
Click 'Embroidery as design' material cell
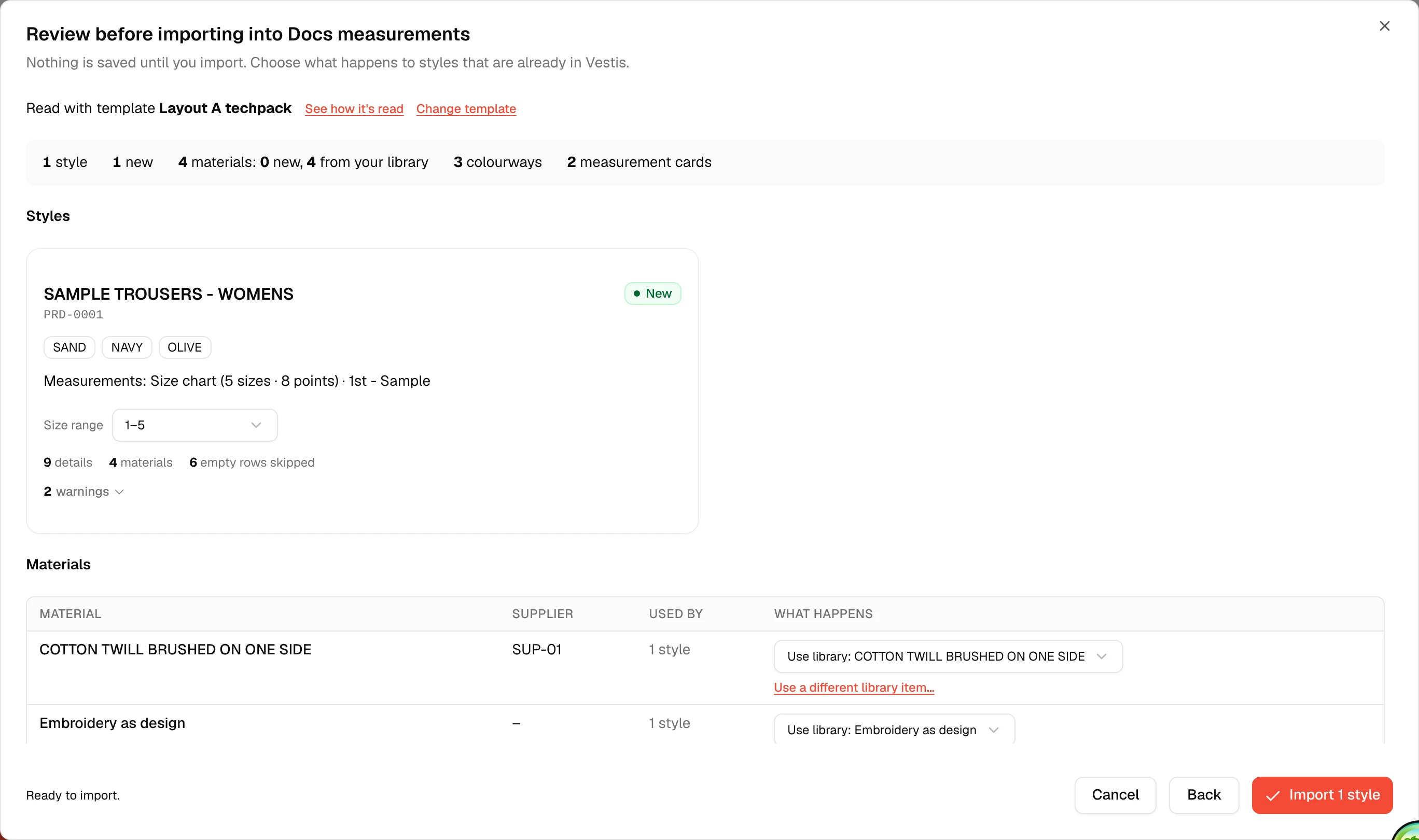(x=112, y=723)
